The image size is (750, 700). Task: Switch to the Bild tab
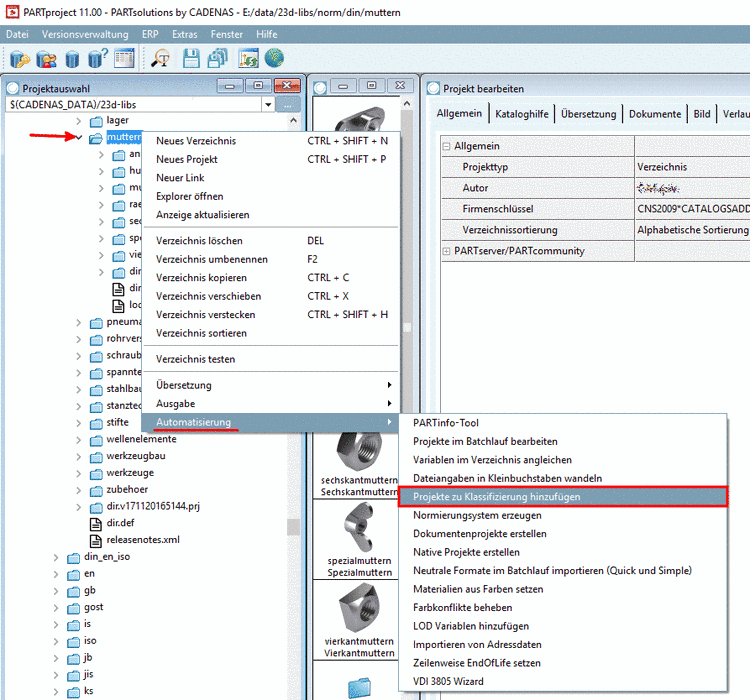pos(702,114)
